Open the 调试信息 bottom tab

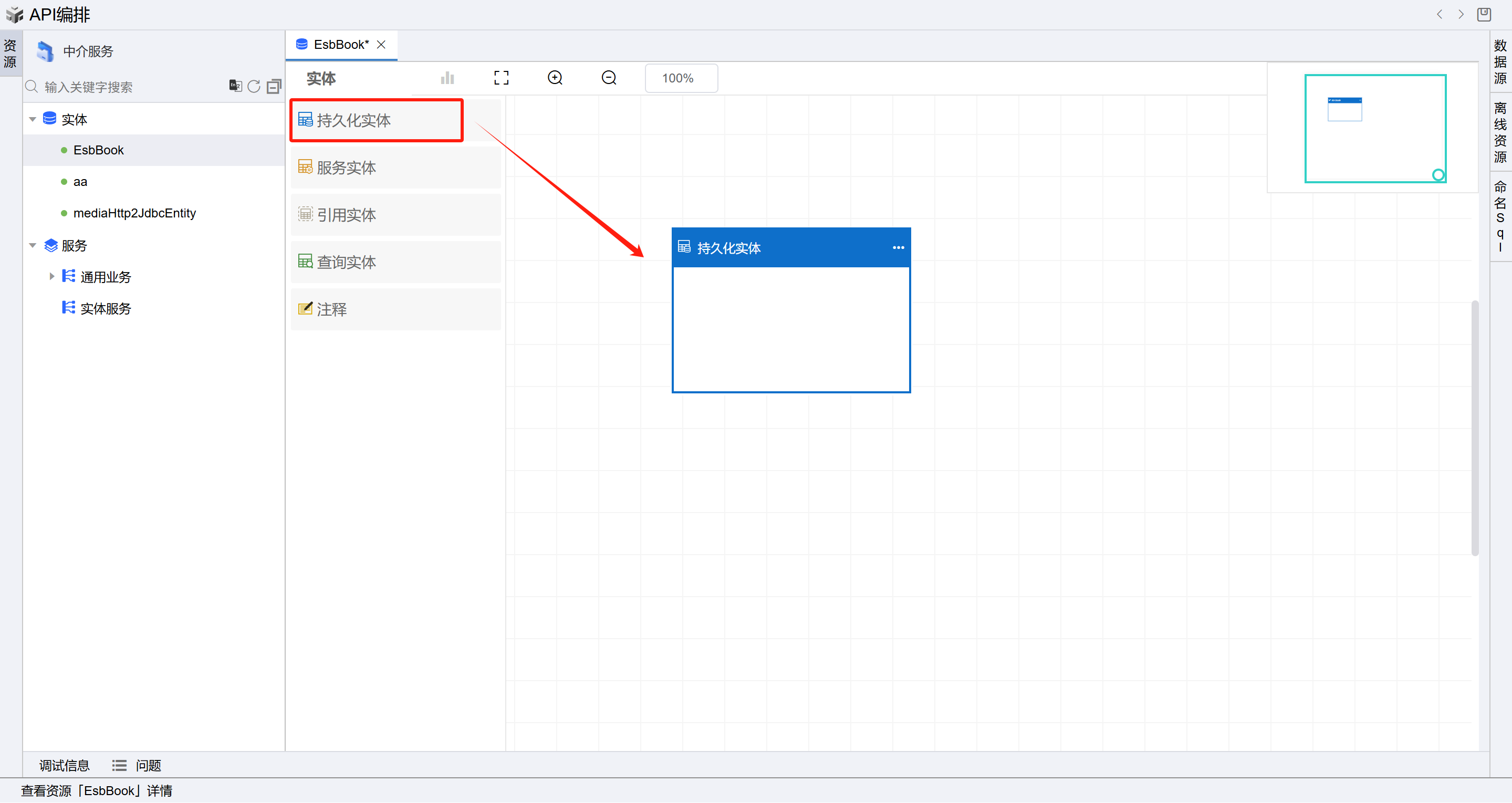pos(64,765)
